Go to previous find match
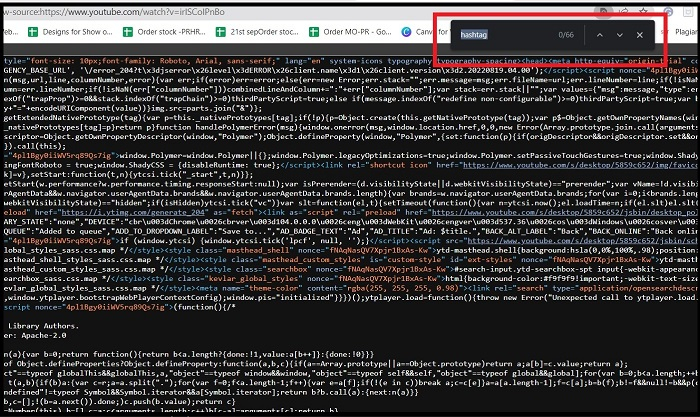The image size is (700, 417). [x=600, y=35]
